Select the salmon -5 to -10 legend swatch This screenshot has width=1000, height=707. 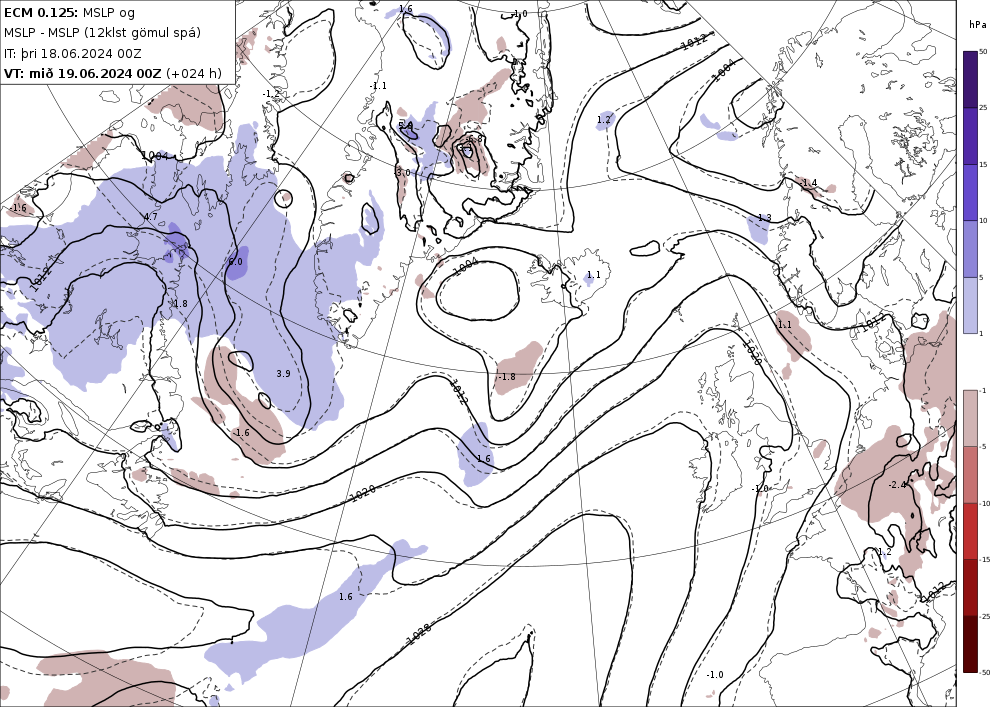click(x=970, y=474)
